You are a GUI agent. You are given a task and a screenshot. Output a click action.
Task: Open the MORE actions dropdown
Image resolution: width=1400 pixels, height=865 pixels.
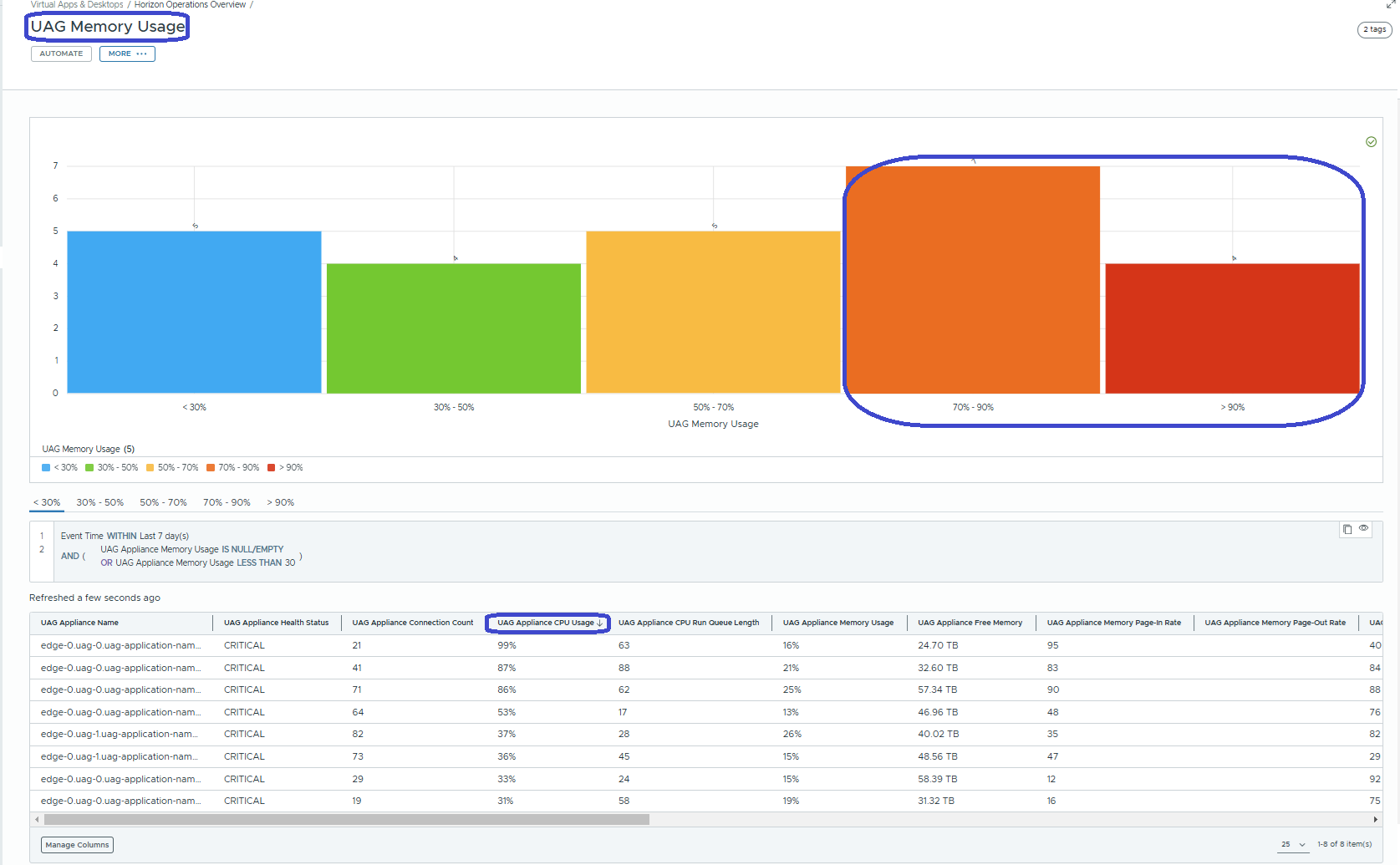(127, 53)
